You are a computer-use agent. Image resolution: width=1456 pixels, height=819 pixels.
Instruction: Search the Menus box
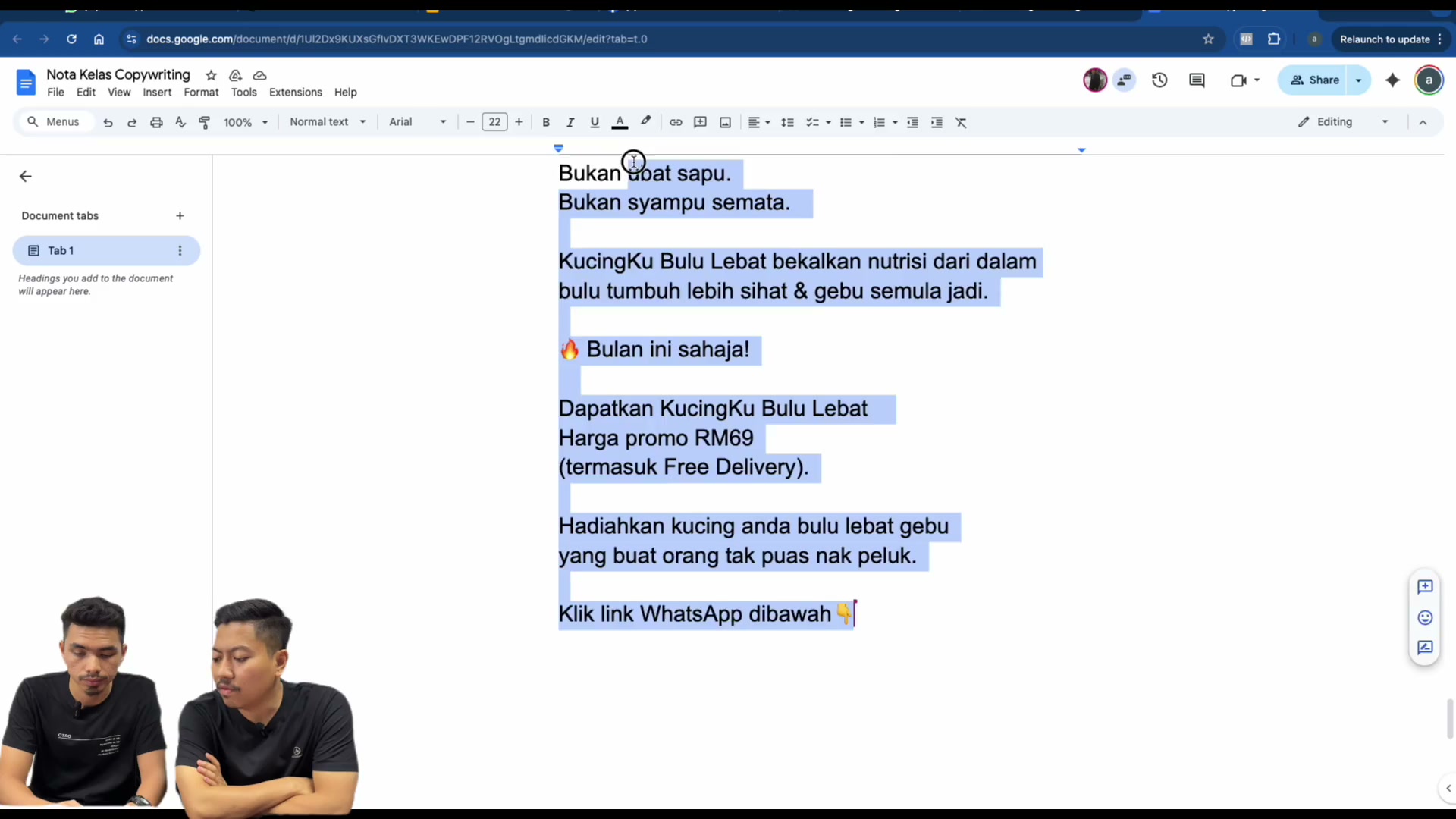tap(57, 122)
